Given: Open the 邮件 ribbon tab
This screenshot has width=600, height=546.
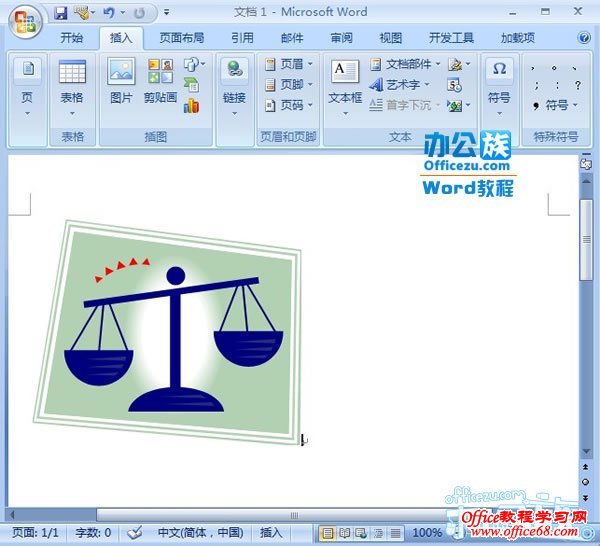Looking at the screenshot, I should tap(292, 37).
